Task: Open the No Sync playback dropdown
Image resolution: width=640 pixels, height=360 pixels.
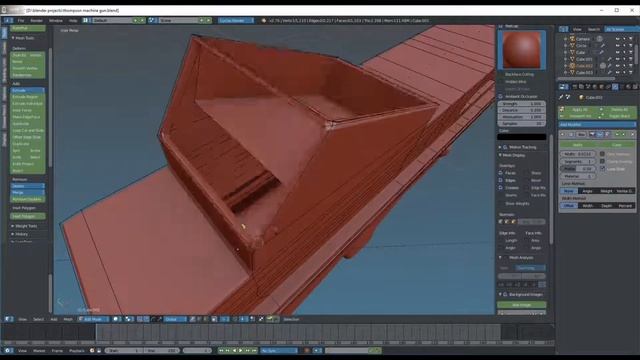Action: point(279,351)
